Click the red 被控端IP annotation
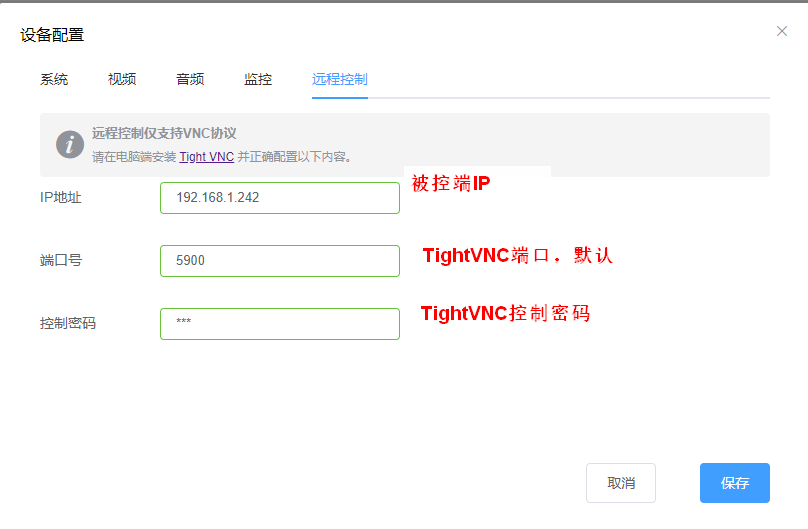This screenshot has height=529, width=808. coord(451,184)
